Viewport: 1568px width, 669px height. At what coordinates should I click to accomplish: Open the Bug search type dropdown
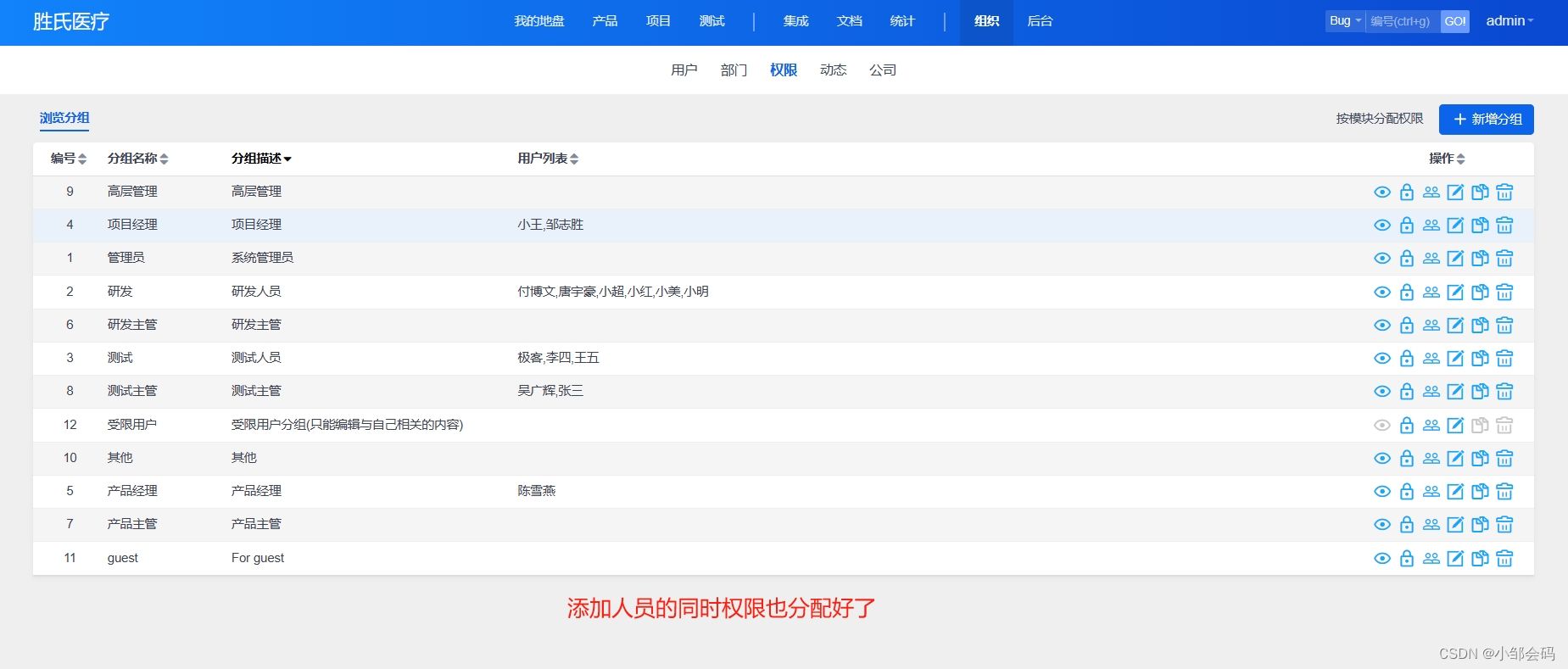pyautogui.click(x=1345, y=21)
